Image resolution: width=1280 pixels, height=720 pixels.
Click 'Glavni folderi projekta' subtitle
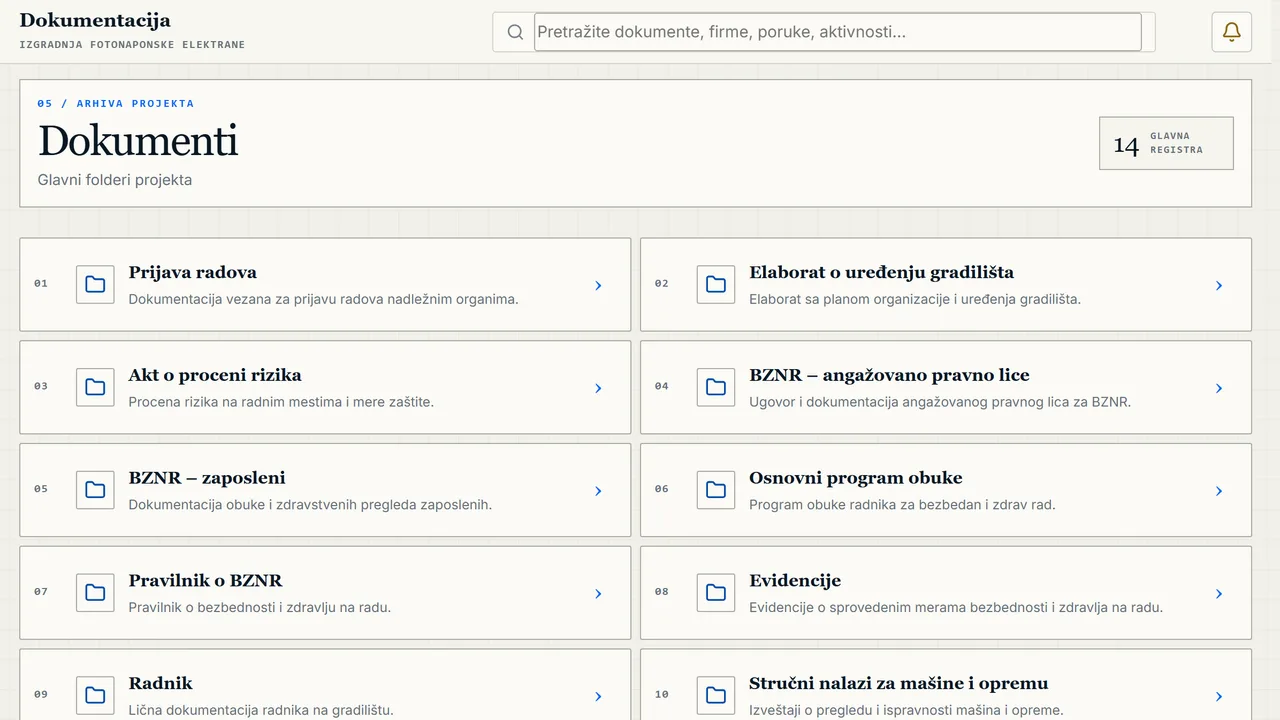(115, 180)
